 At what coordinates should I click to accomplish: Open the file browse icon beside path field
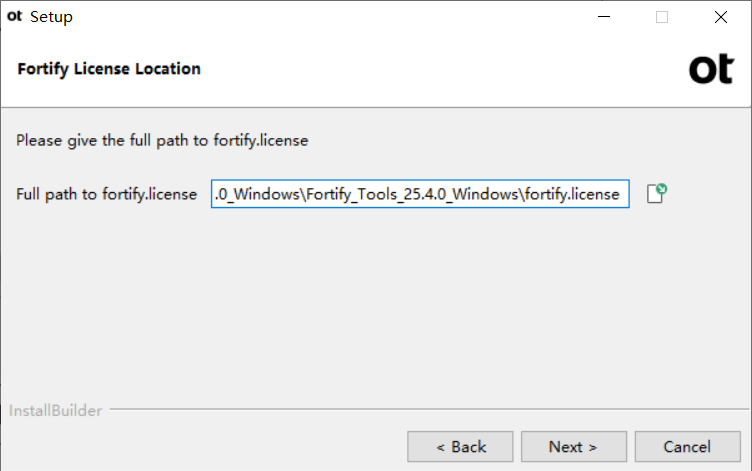pyautogui.click(x=657, y=194)
